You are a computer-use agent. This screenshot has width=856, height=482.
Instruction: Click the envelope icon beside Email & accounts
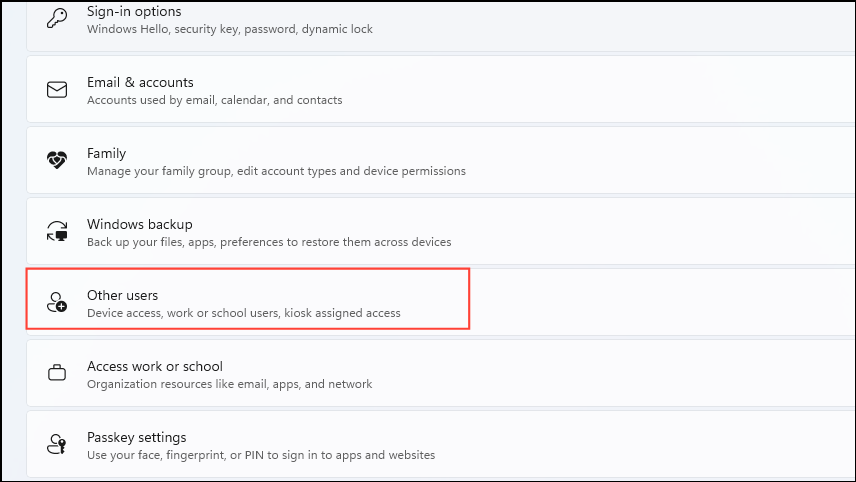[x=57, y=90]
